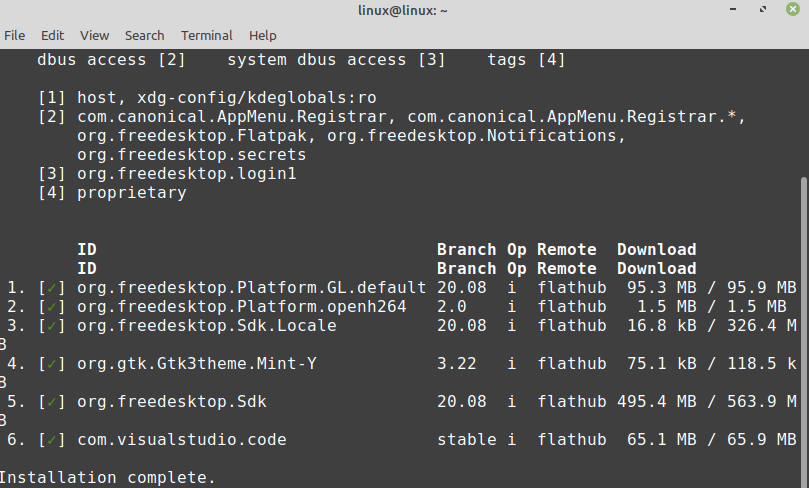Click the 'Installation complete.' message line
Image resolution: width=809 pixels, height=488 pixels.
[107, 478]
